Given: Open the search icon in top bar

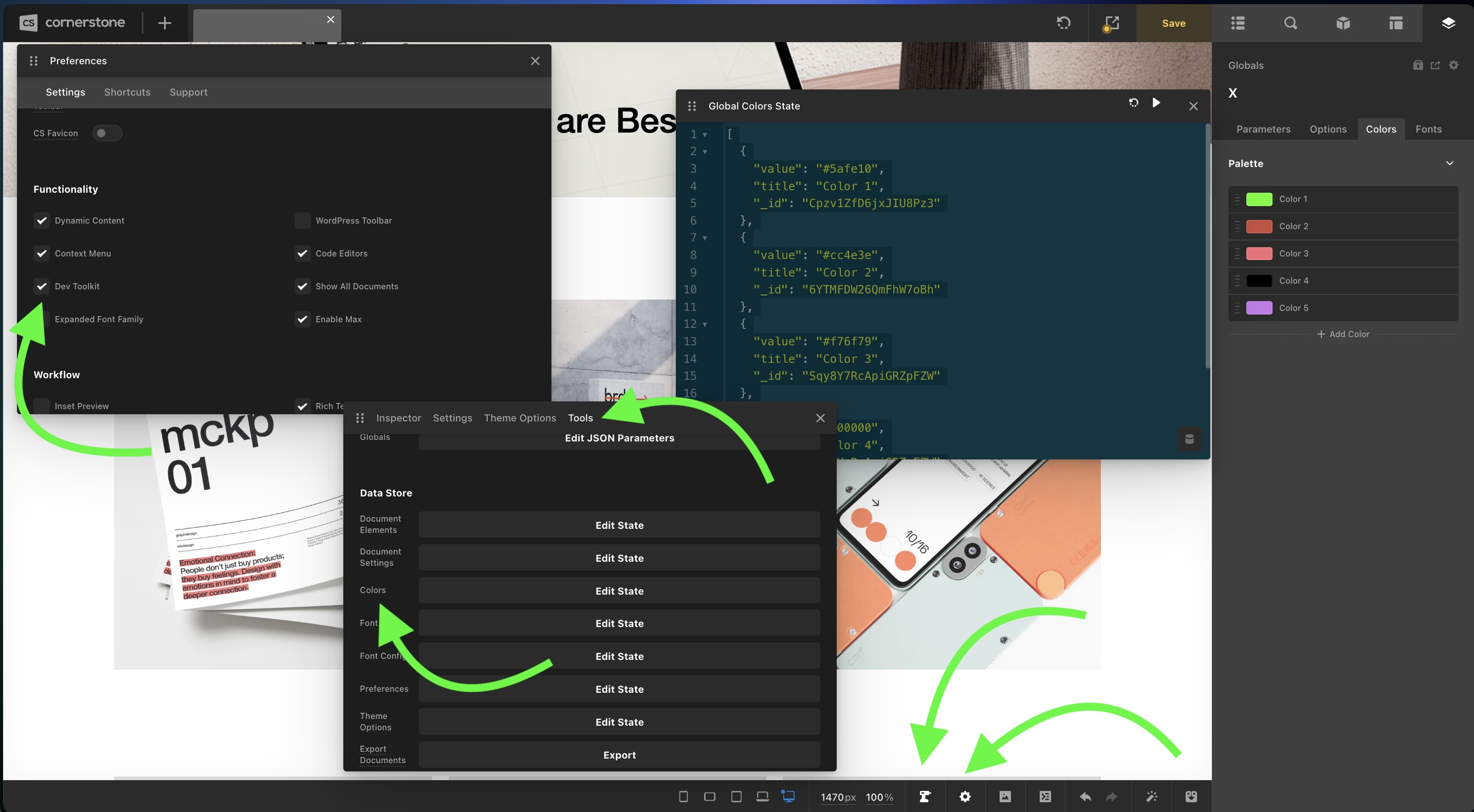Looking at the screenshot, I should pos(1291,23).
